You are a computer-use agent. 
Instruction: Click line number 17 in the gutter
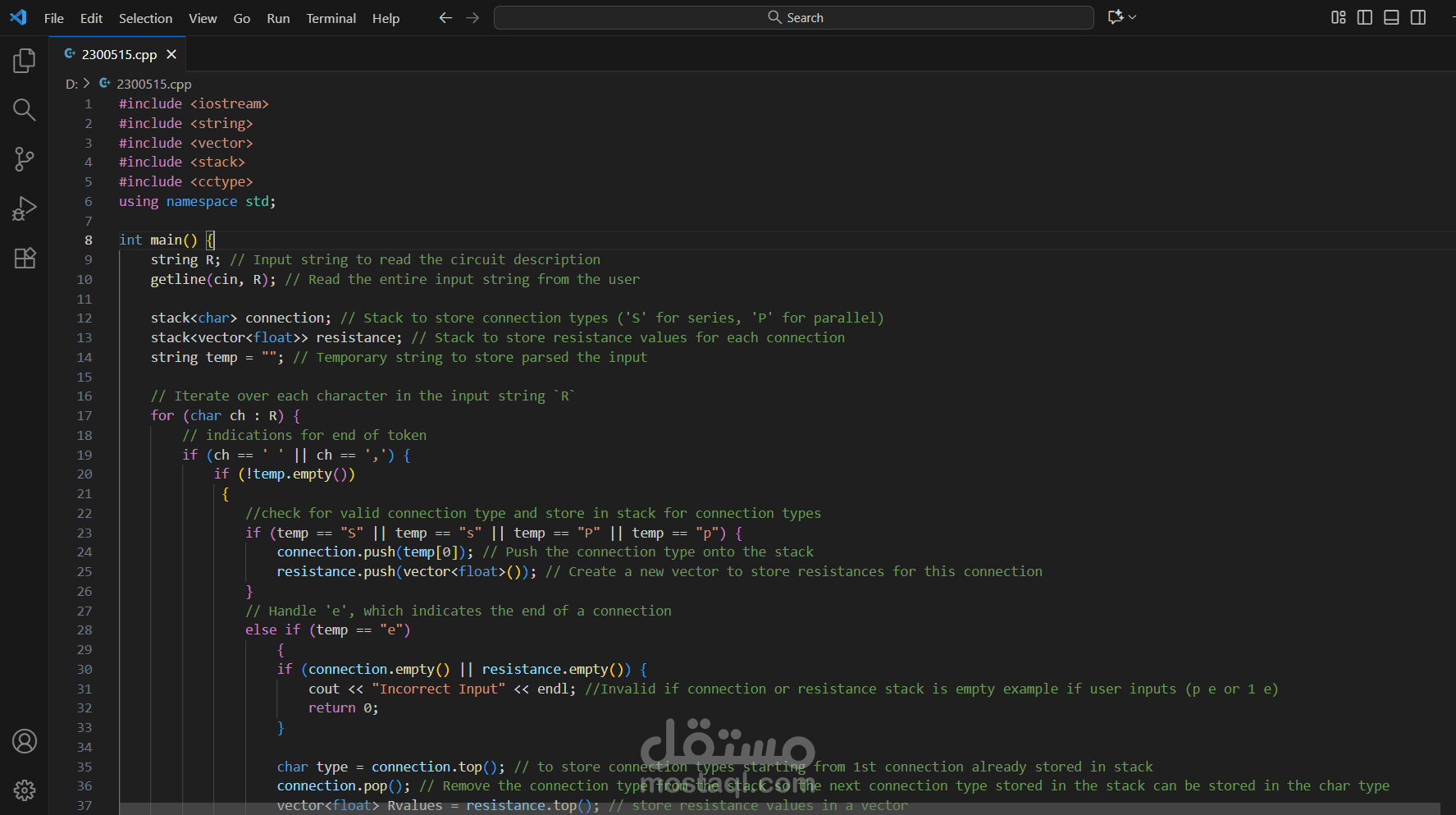84,415
